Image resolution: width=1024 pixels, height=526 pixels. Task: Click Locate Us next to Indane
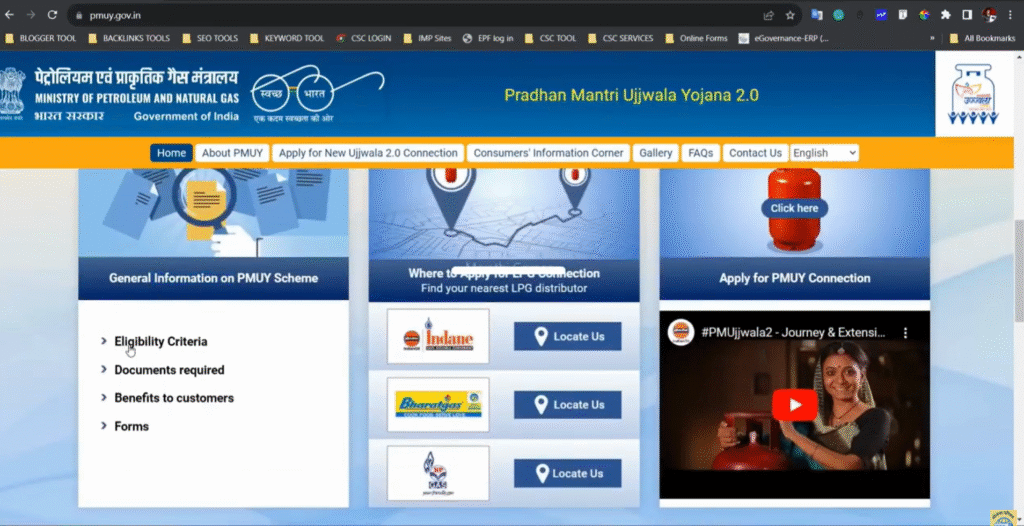point(567,337)
